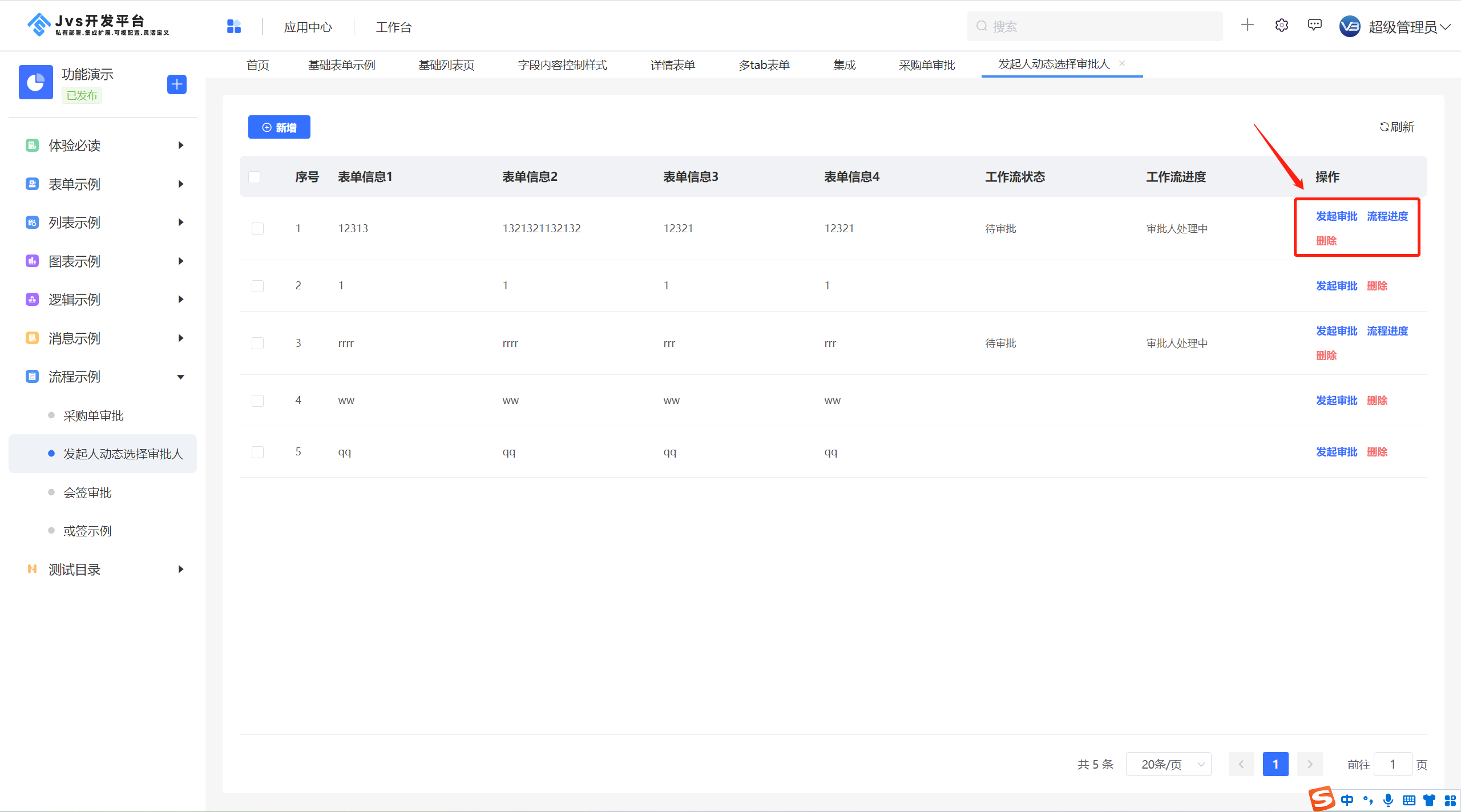The image size is (1461, 812).
Task: Check the row 2 checkbox
Action: click(x=258, y=285)
